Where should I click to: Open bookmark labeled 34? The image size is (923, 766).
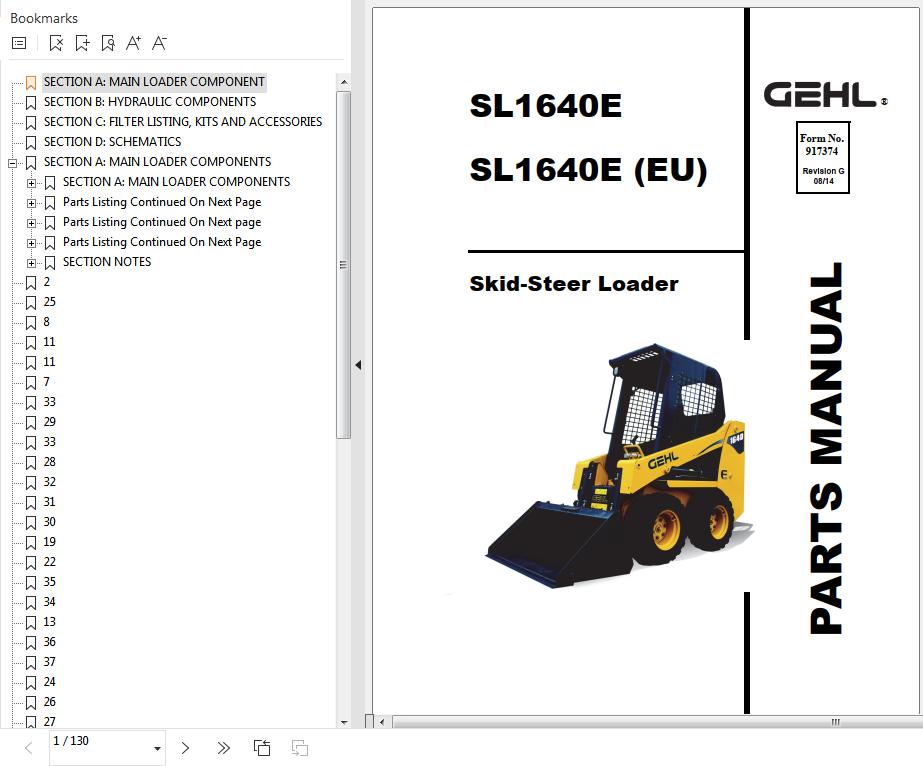point(49,602)
